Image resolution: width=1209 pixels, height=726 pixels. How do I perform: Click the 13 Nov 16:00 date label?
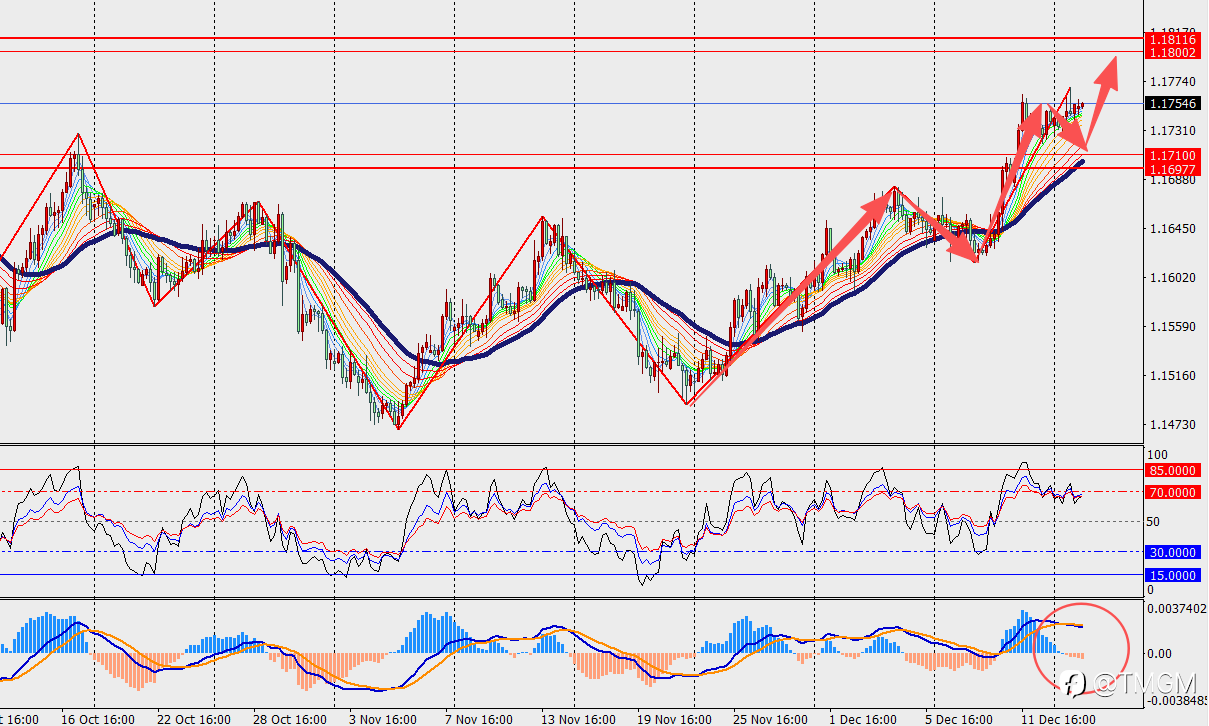[578, 719]
